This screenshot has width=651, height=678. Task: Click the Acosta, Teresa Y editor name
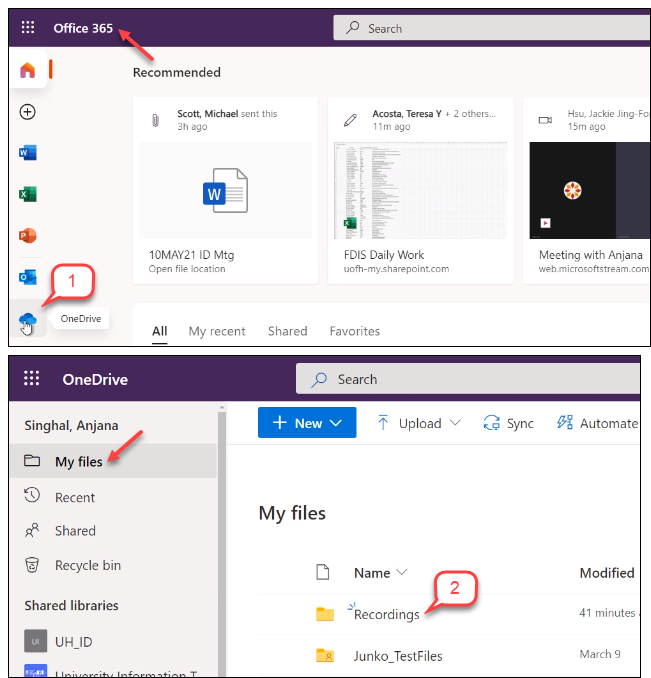point(407,114)
